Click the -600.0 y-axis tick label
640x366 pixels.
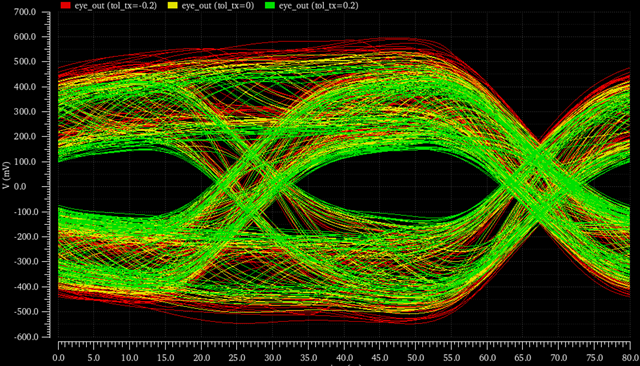pos(25,337)
